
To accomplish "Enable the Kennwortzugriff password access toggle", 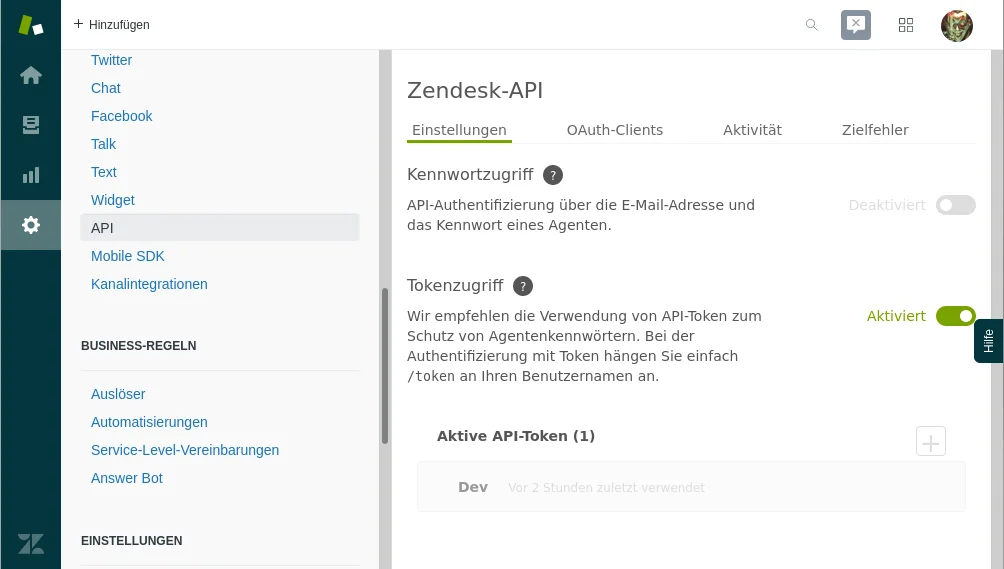I will click(955, 205).
